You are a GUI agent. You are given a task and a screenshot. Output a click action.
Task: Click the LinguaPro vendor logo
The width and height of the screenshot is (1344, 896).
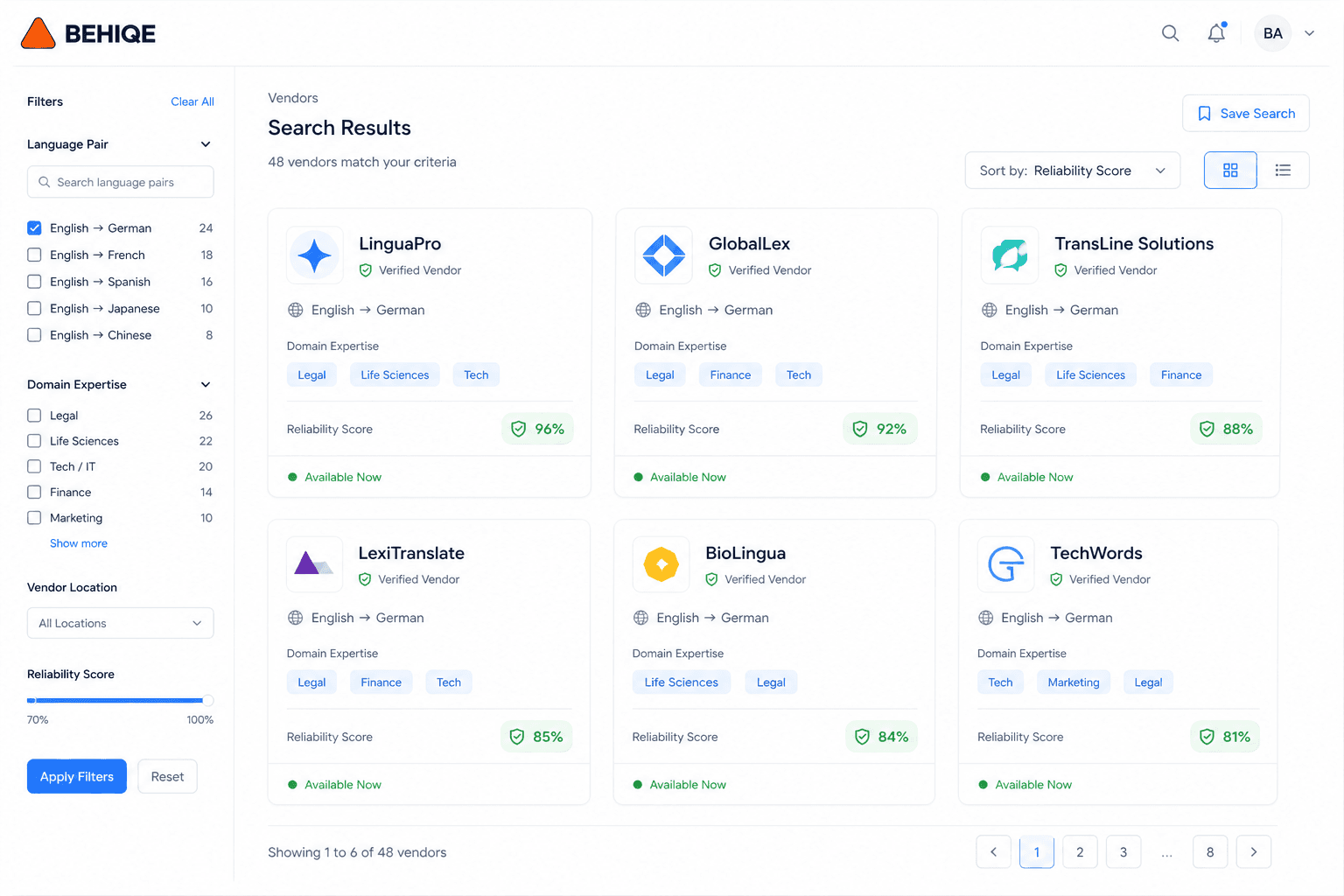tap(315, 255)
